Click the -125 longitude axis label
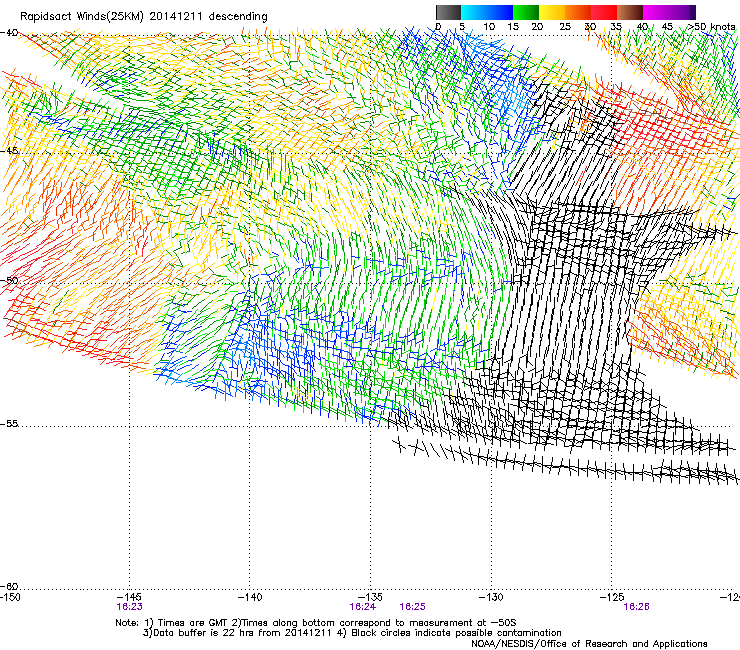740x650 pixels. click(612, 597)
